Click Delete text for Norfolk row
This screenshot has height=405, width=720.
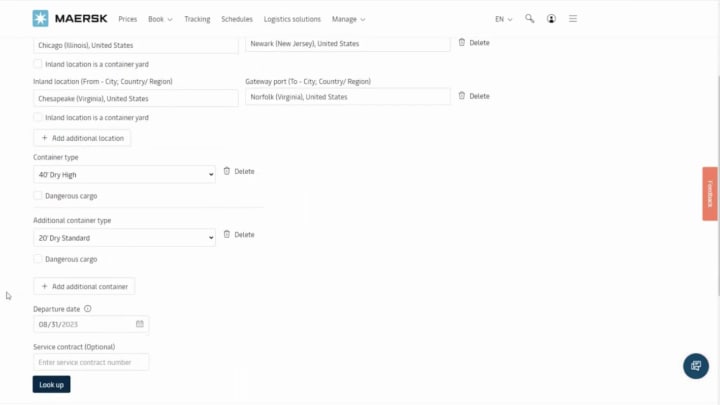(479, 96)
